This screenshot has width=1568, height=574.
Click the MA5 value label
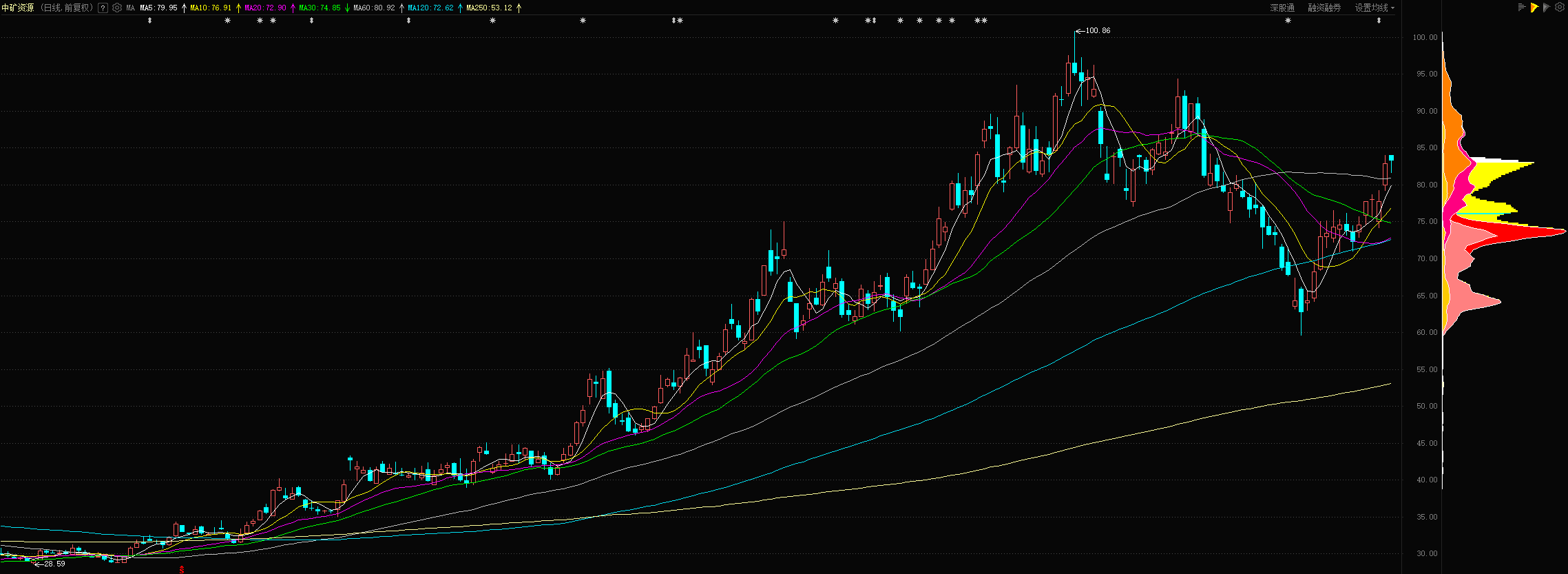158,8
